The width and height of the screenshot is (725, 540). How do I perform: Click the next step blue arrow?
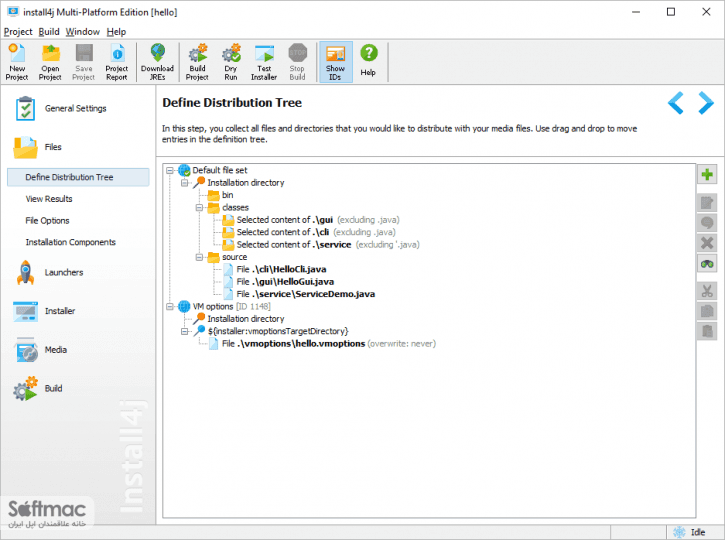706,103
